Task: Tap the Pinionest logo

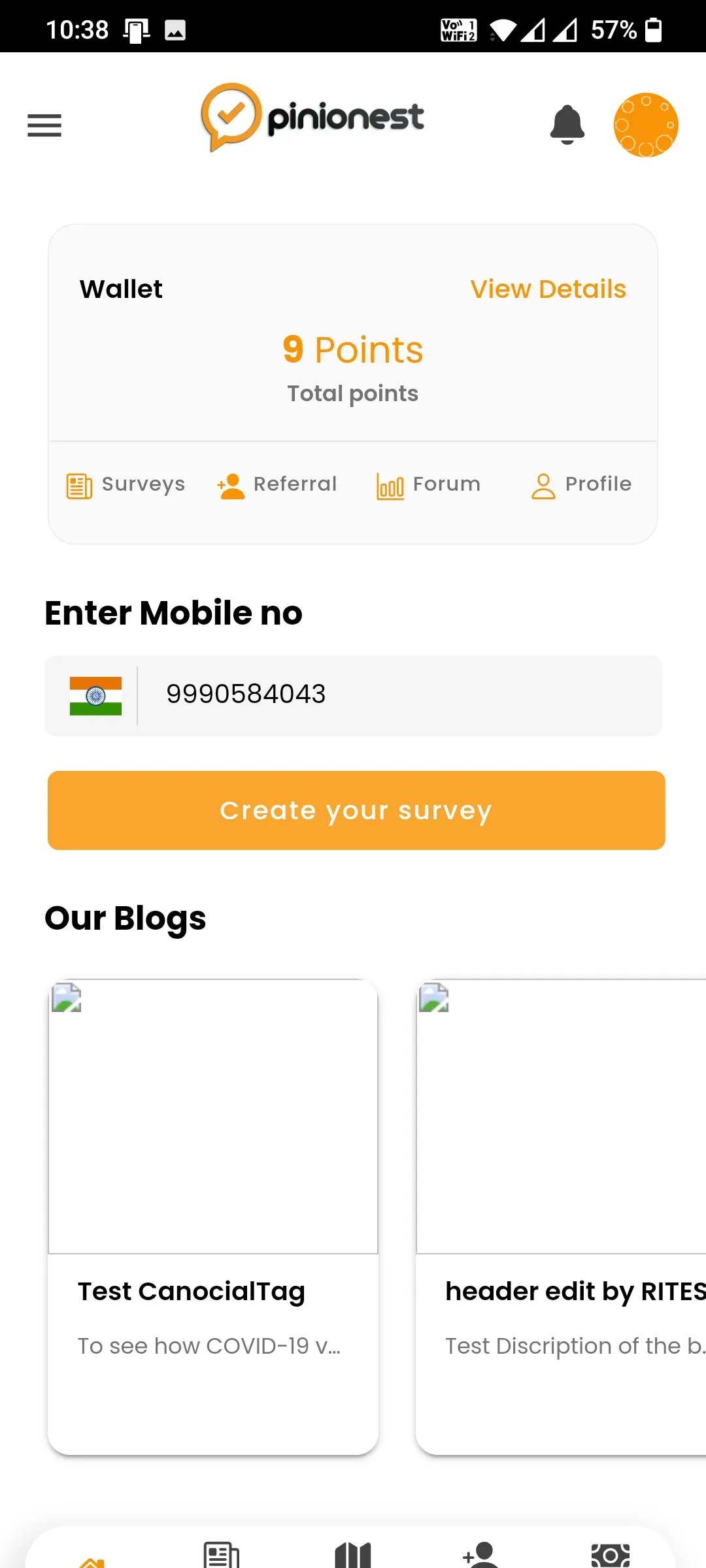Action: click(312, 118)
